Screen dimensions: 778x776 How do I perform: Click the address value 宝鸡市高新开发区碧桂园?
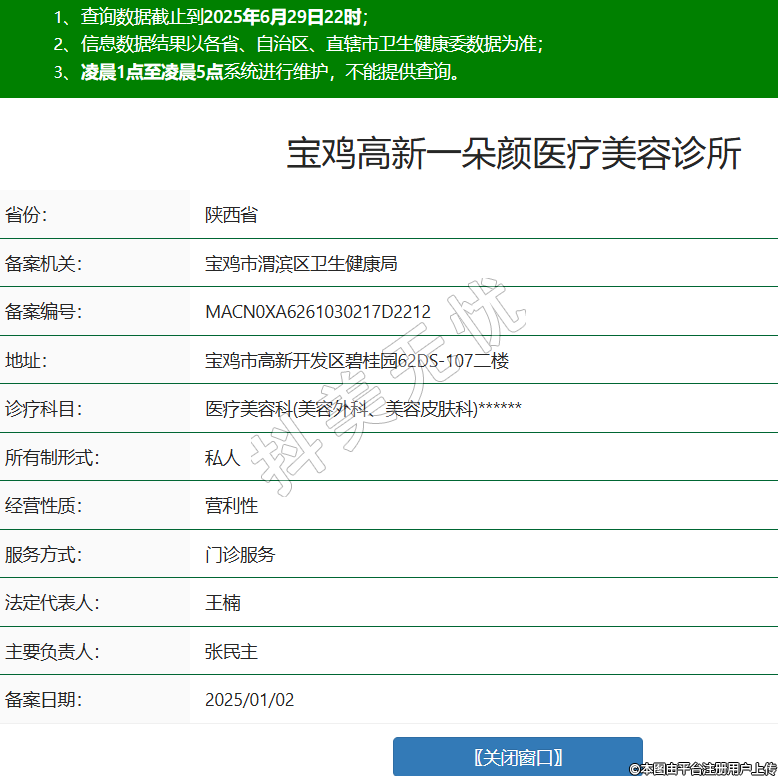point(357,361)
